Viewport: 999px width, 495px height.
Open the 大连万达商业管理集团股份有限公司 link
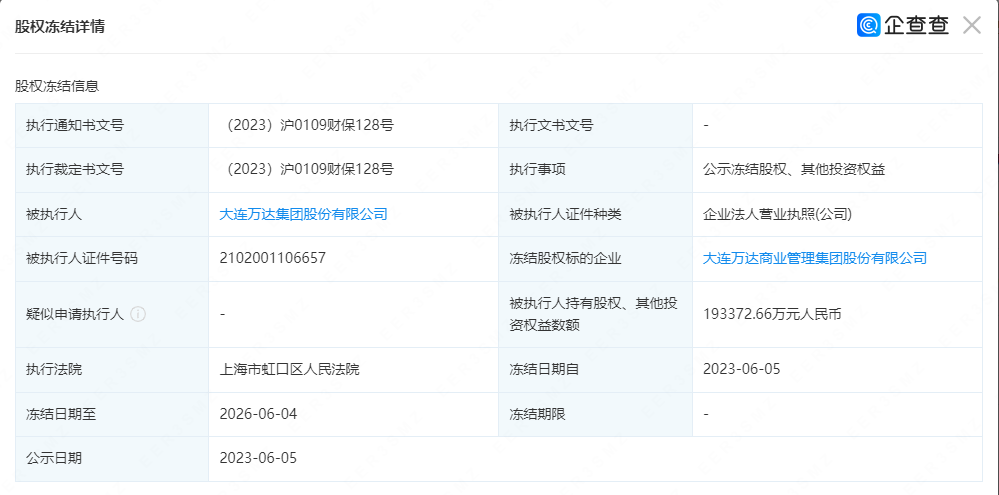click(x=815, y=258)
